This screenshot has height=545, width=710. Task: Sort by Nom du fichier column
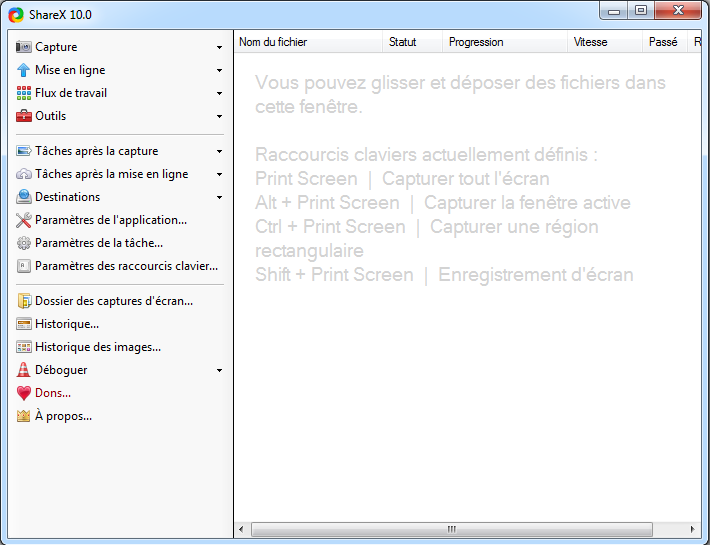point(308,42)
